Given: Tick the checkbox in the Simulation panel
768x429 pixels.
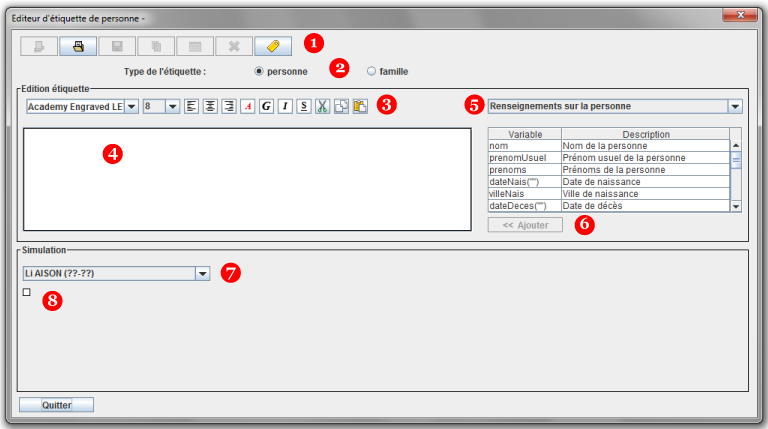Looking at the screenshot, I should coord(26,292).
